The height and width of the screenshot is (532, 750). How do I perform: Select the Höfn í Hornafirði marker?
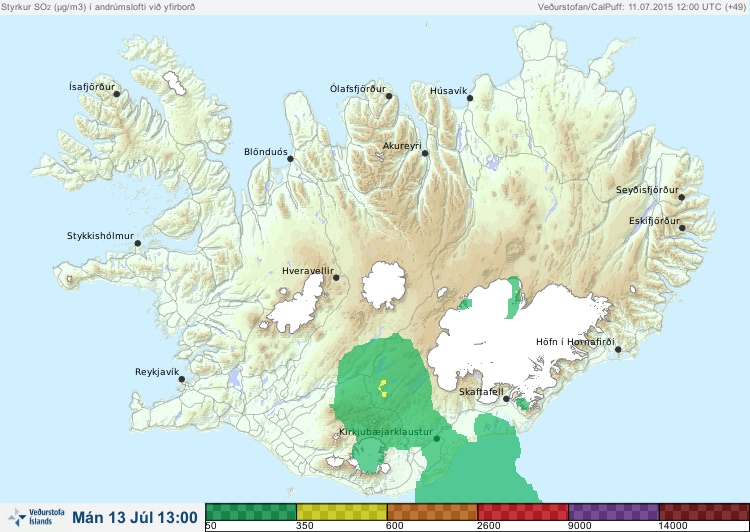[x=618, y=350]
